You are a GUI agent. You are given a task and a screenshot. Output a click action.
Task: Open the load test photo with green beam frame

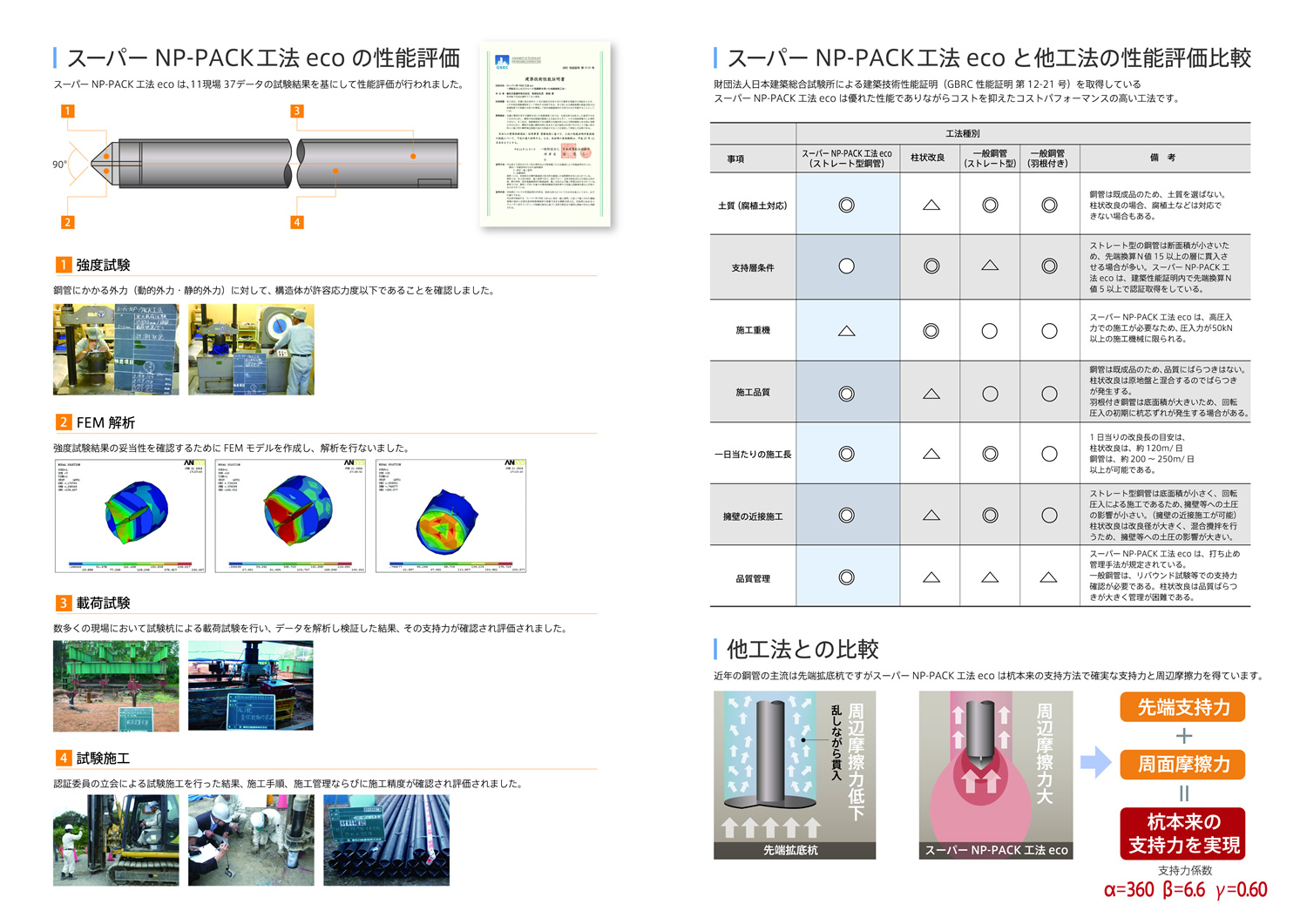coord(116,686)
